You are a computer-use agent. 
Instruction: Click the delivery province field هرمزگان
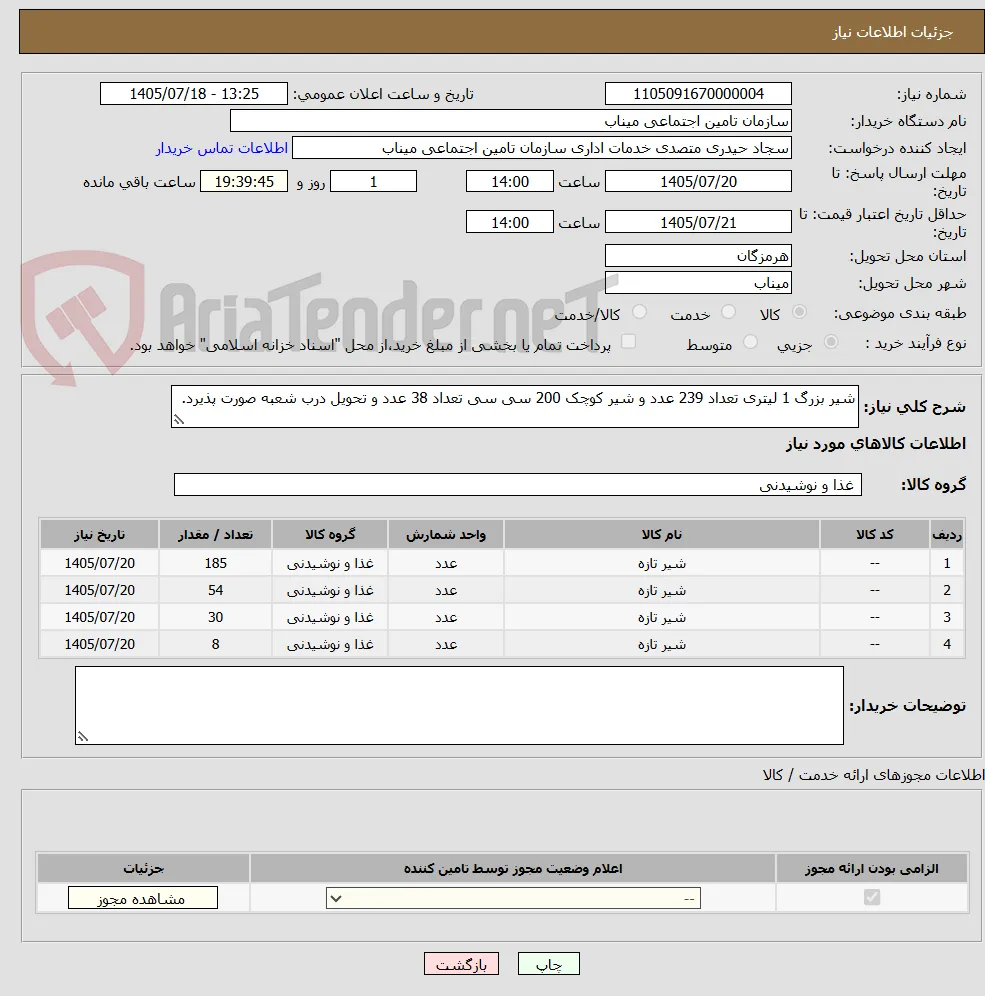tap(698, 255)
